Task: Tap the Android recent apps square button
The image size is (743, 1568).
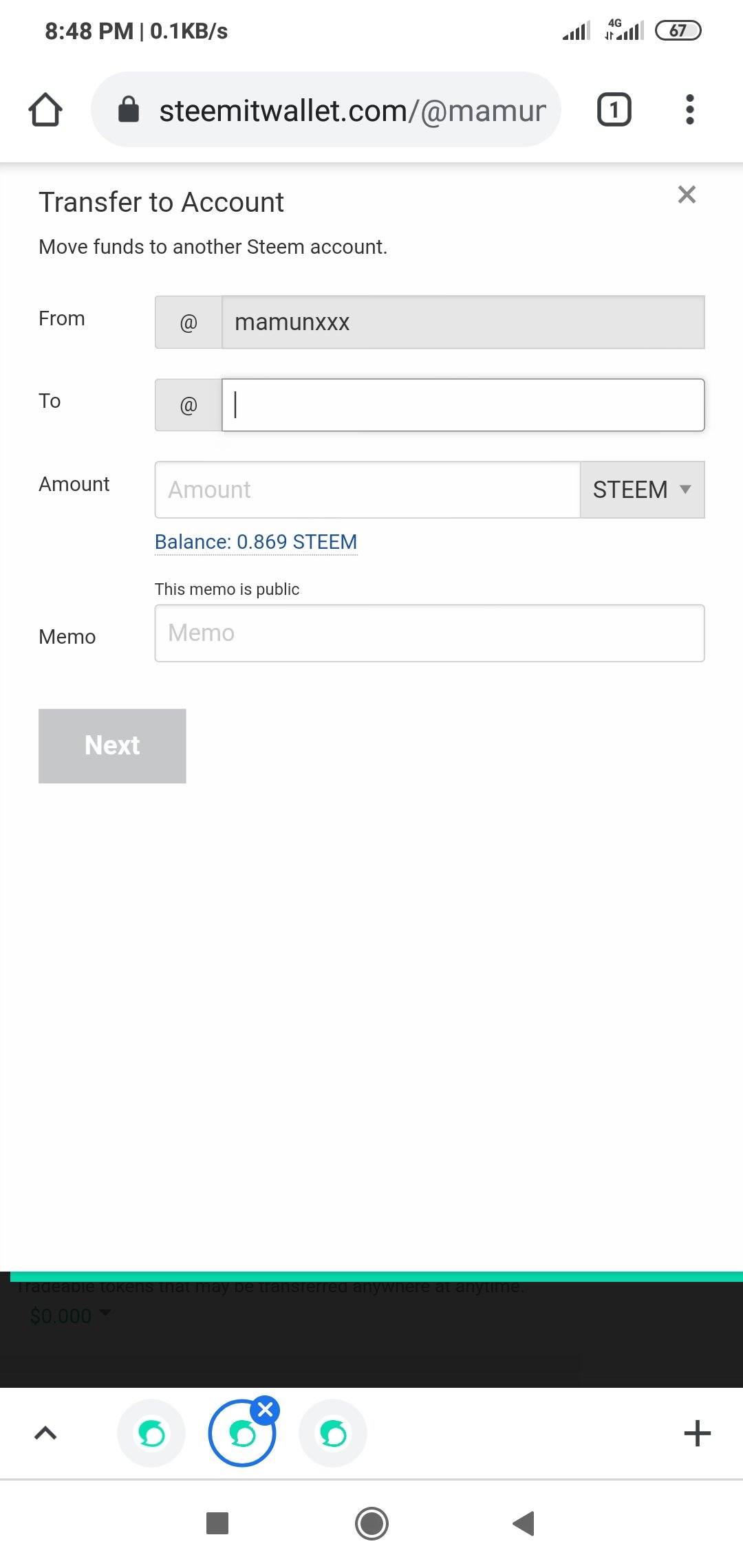Action: click(x=217, y=1523)
